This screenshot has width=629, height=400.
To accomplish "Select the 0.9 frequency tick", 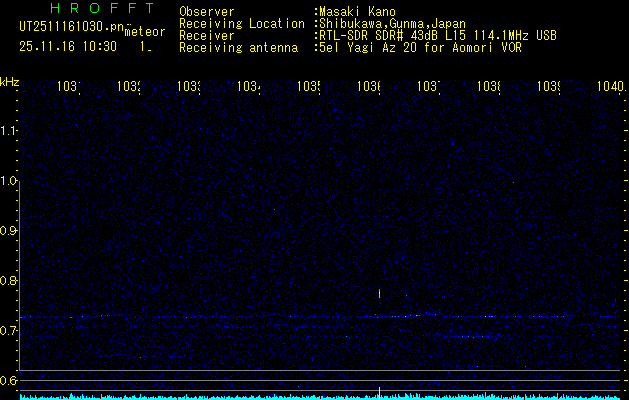I will point(9,231).
